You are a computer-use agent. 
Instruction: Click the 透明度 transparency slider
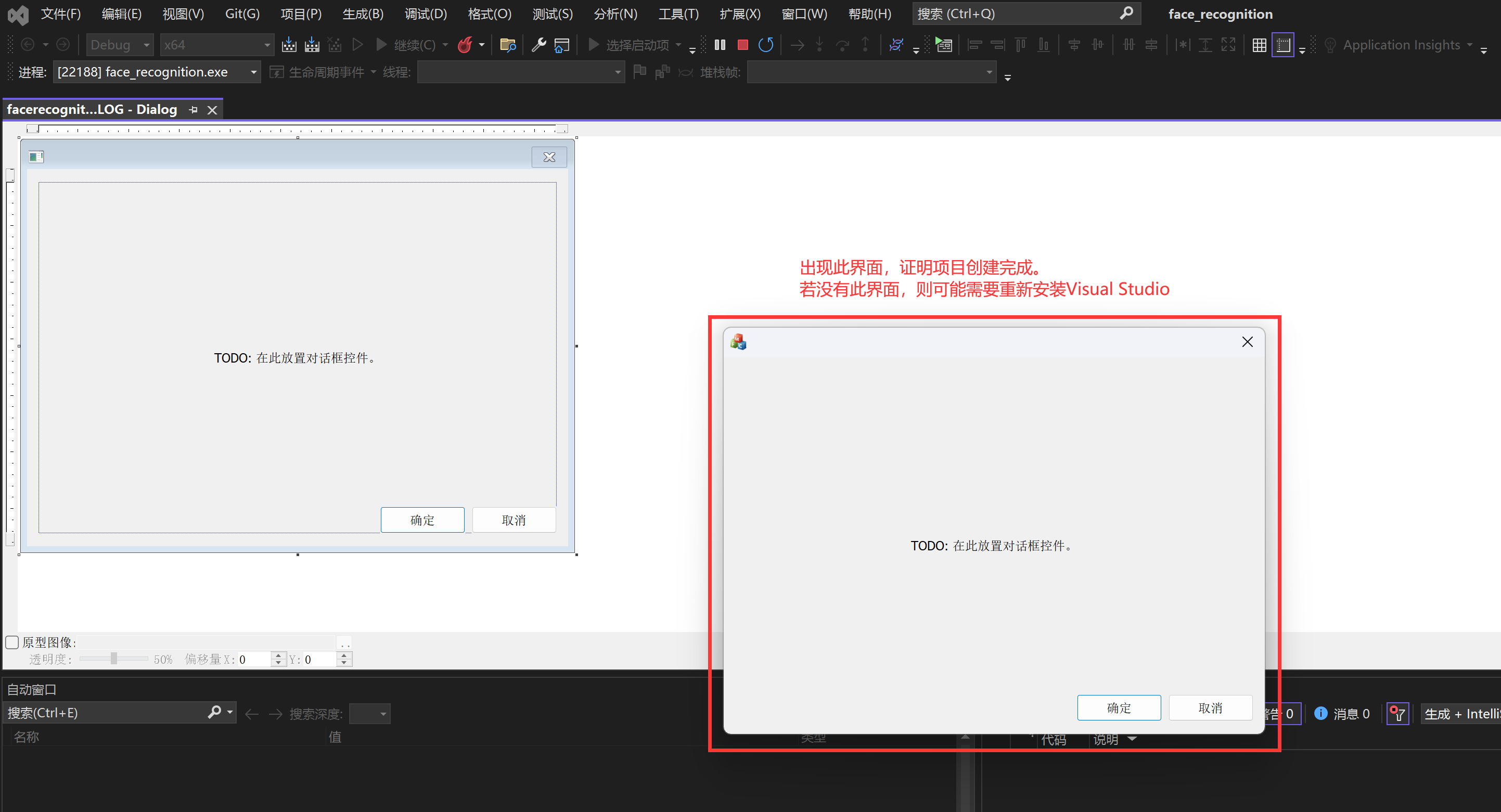[113, 659]
